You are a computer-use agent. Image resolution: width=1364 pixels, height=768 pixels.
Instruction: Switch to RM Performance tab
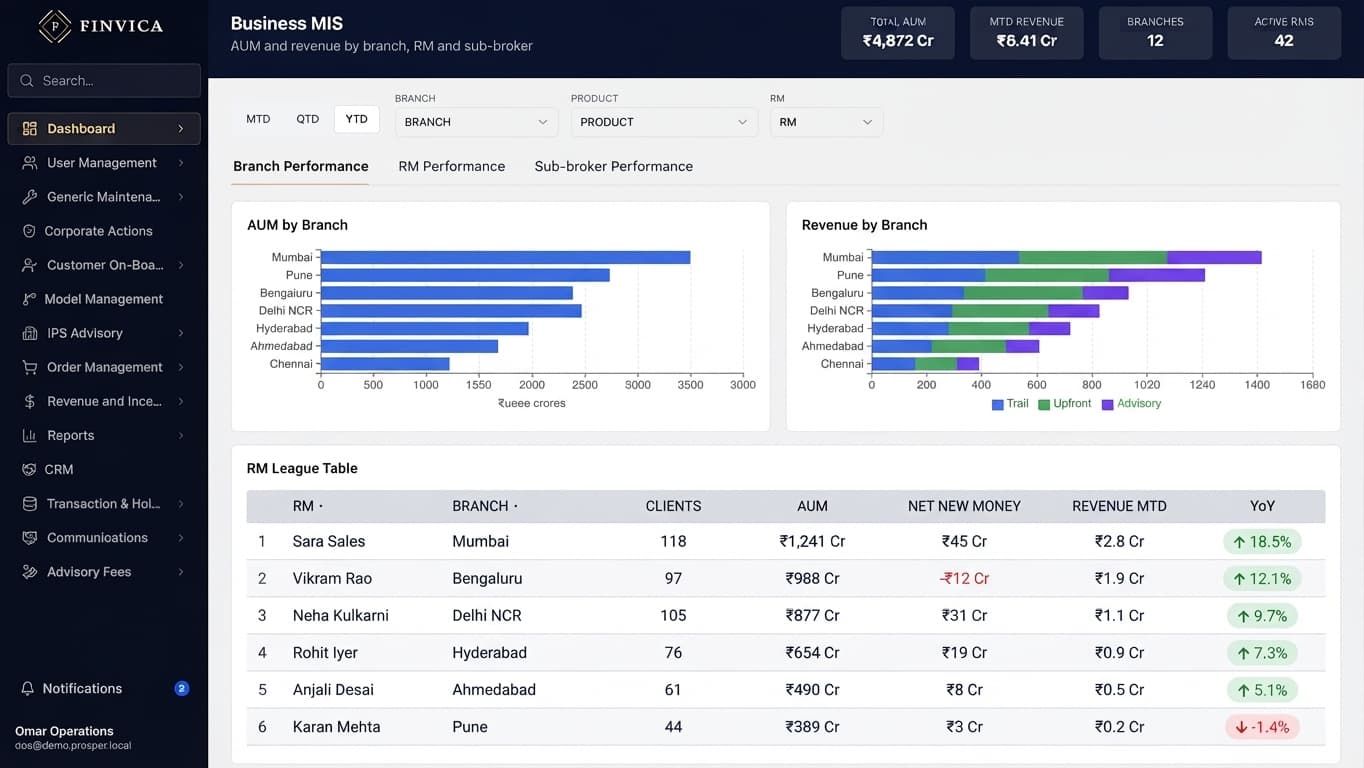pyautogui.click(x=452, y=166)
